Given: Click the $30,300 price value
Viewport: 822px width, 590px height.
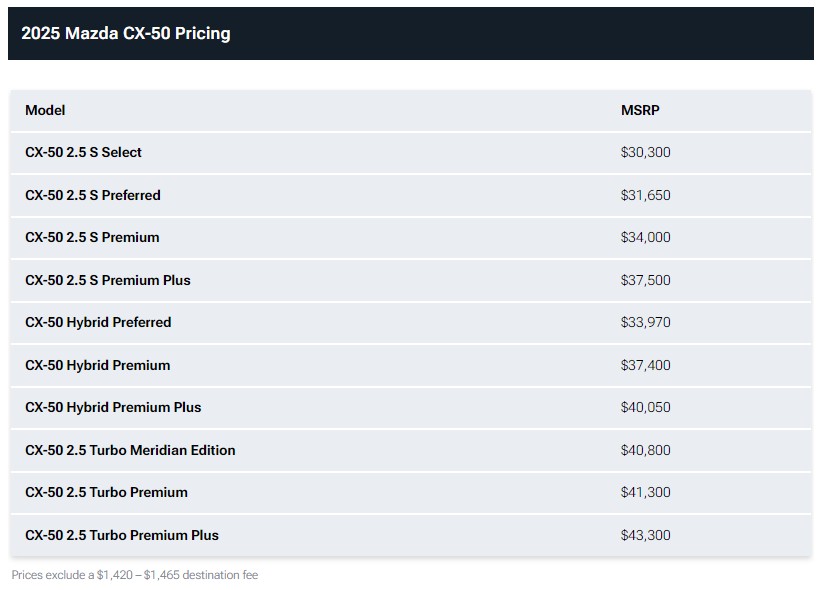Looking at the screenshot, I should pos(645,152).
